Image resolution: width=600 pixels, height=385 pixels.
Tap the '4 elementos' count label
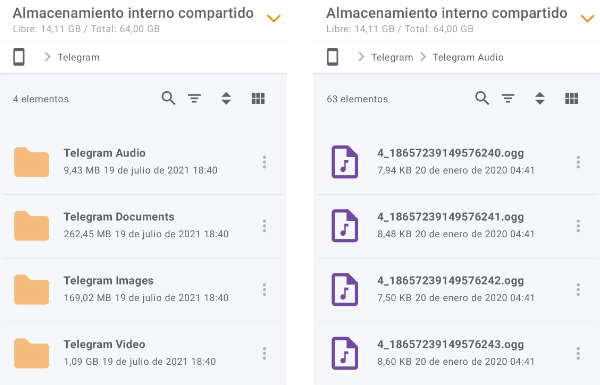pos(41,99)
